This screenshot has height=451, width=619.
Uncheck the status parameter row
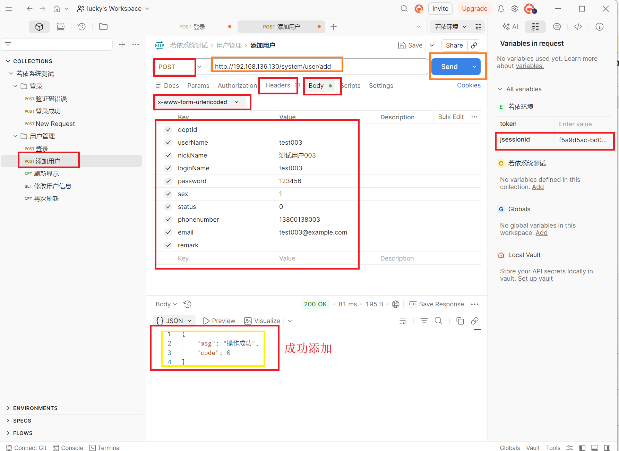pyautogui.click(x=168, y=207)
